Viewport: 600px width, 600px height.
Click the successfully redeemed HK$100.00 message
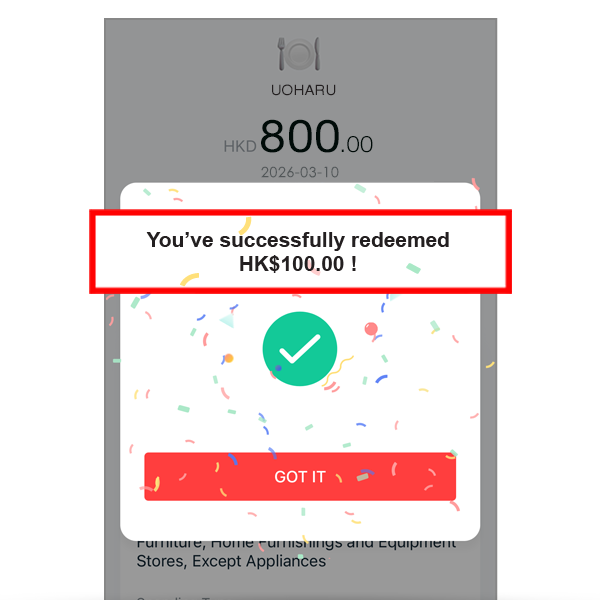pos(298,251)
